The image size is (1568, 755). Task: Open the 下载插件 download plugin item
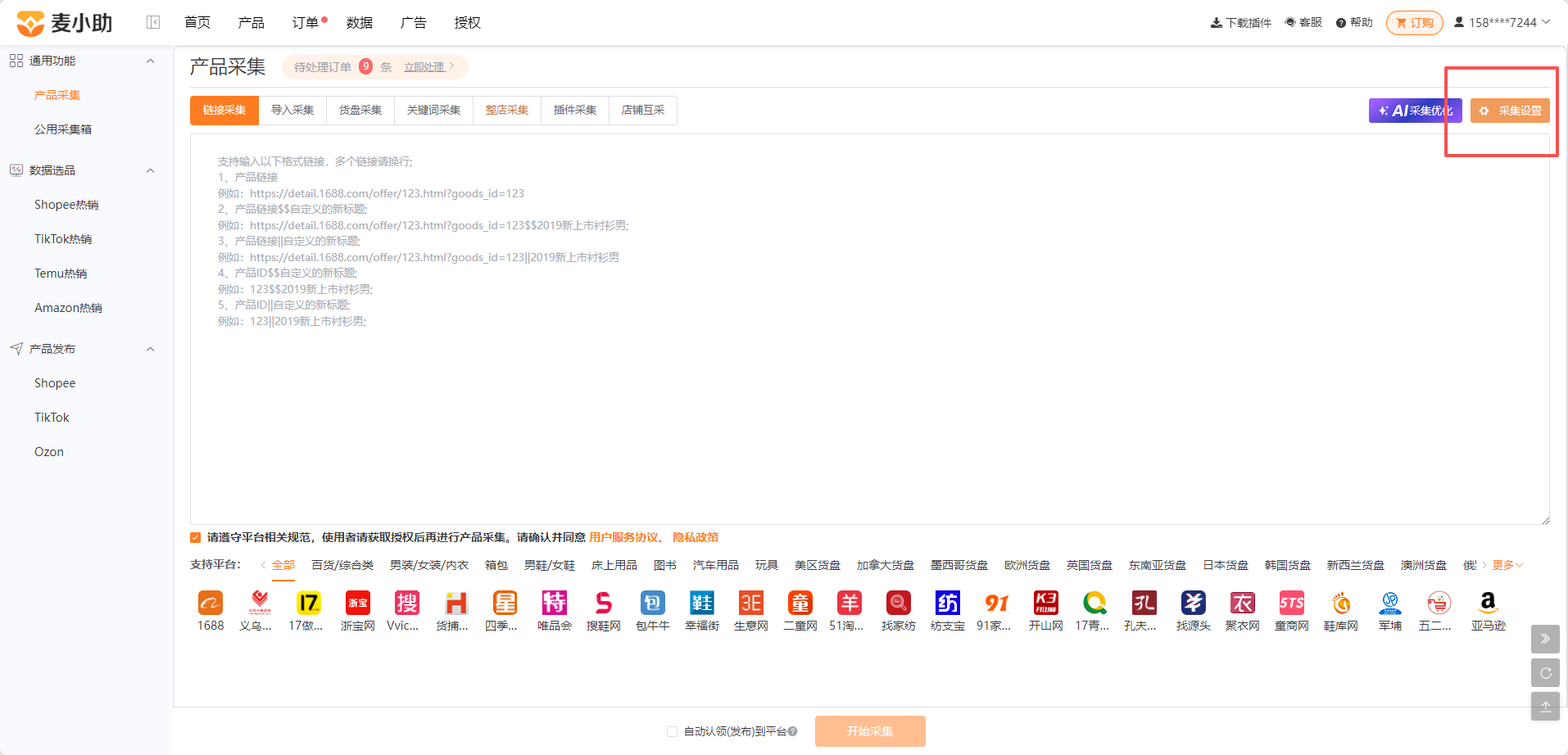1240,22
